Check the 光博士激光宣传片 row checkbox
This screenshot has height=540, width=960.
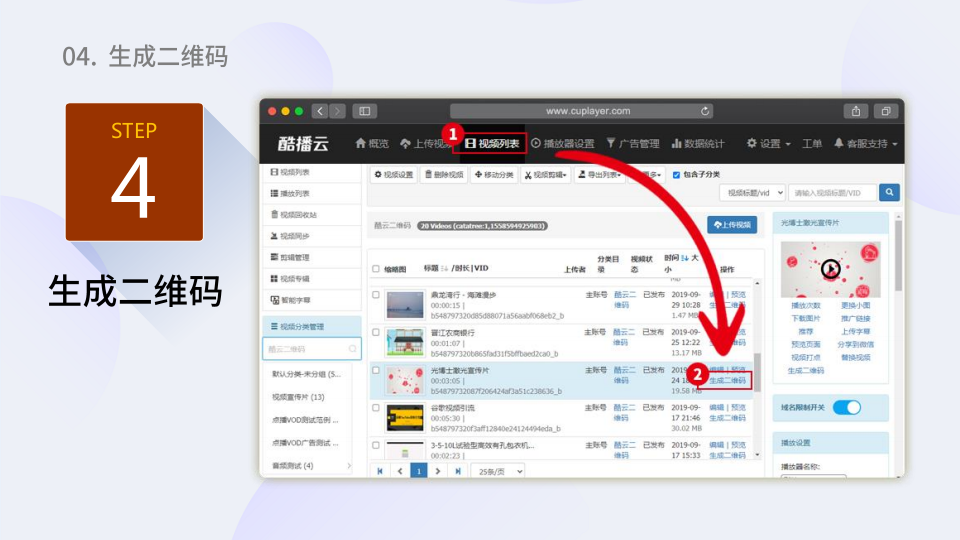376,370
